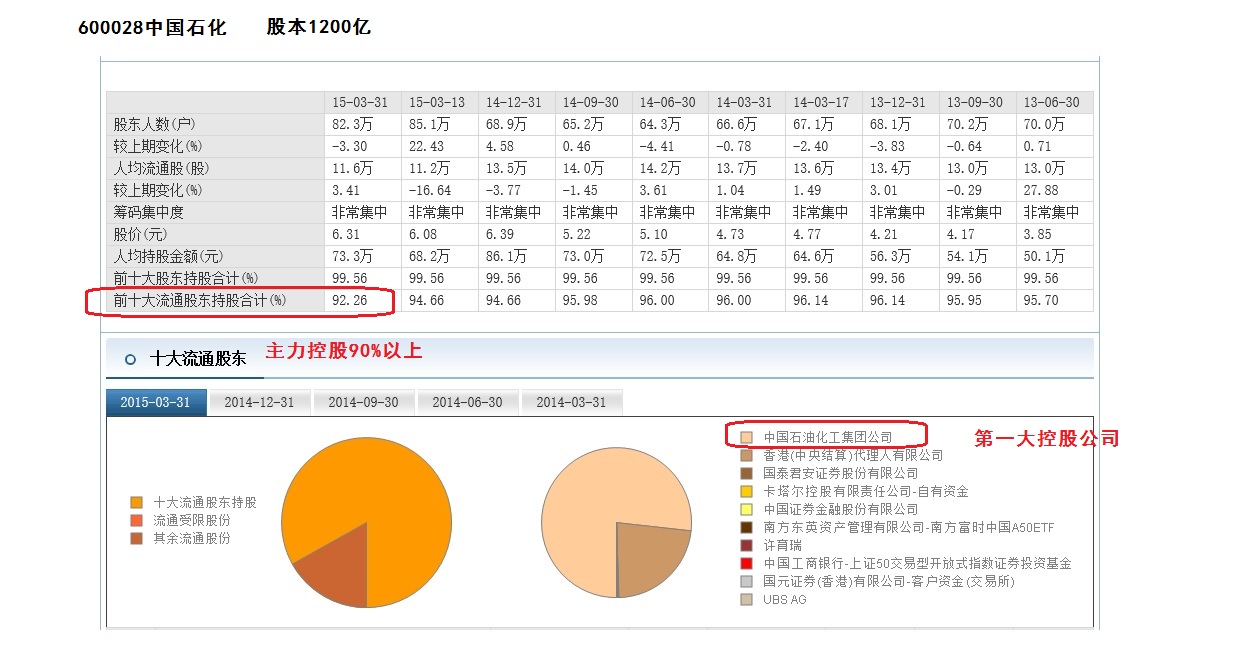Click the 国元证券(香港) gray legend swatch
The width and height of the screenshot is (1257, 659).
(746, 581)
